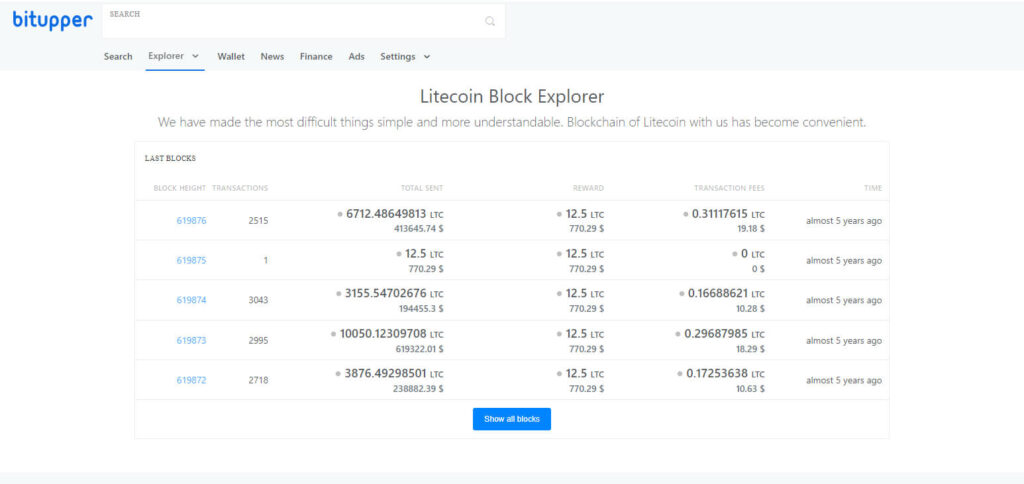This screenshot has width=1024, height=484.
Task: Select the 194455.3 $ amount
Action: 421,309
